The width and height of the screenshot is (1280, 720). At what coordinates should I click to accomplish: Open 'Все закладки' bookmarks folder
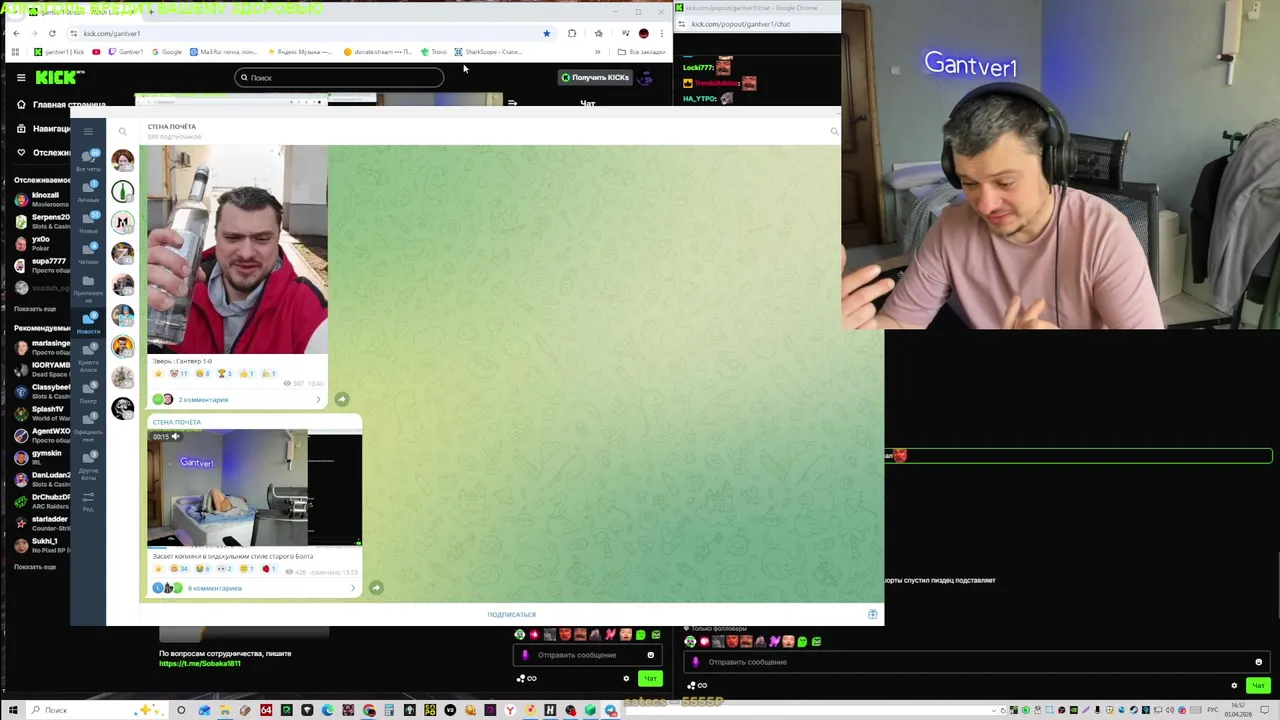(642, 52)
